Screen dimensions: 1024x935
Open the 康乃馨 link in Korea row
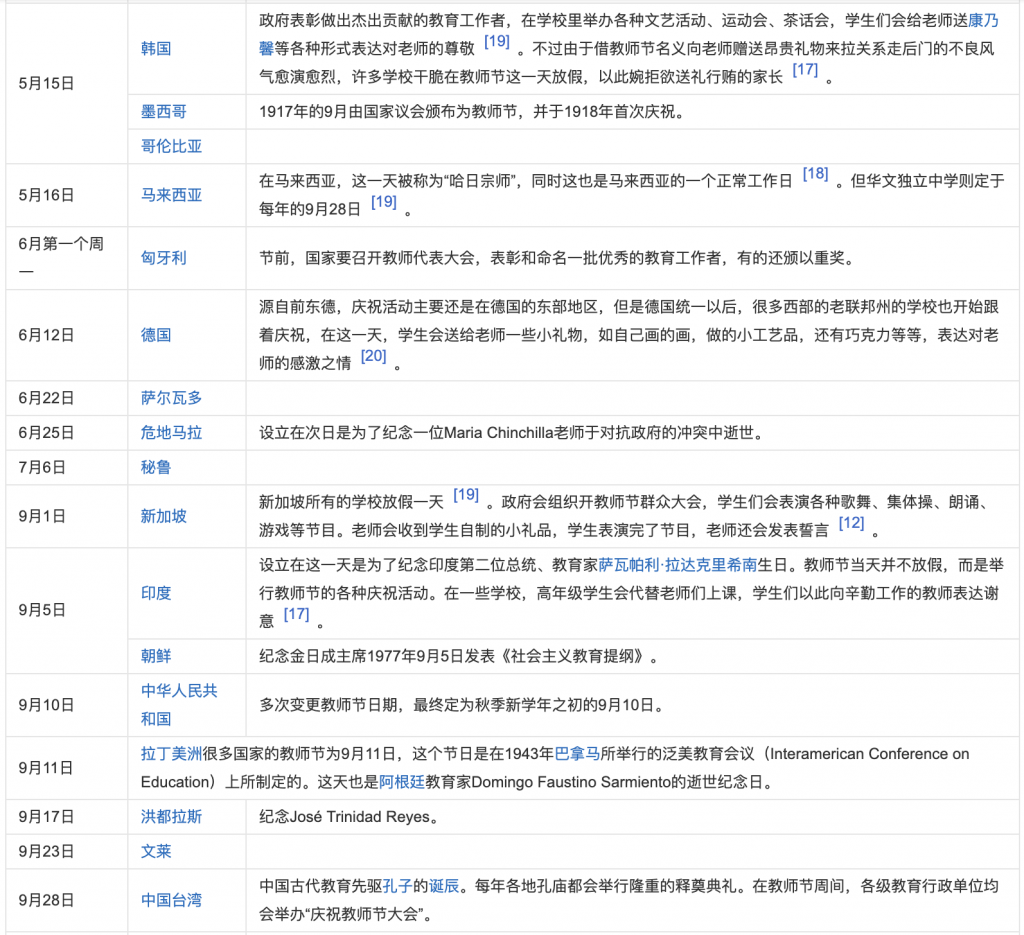983,21
